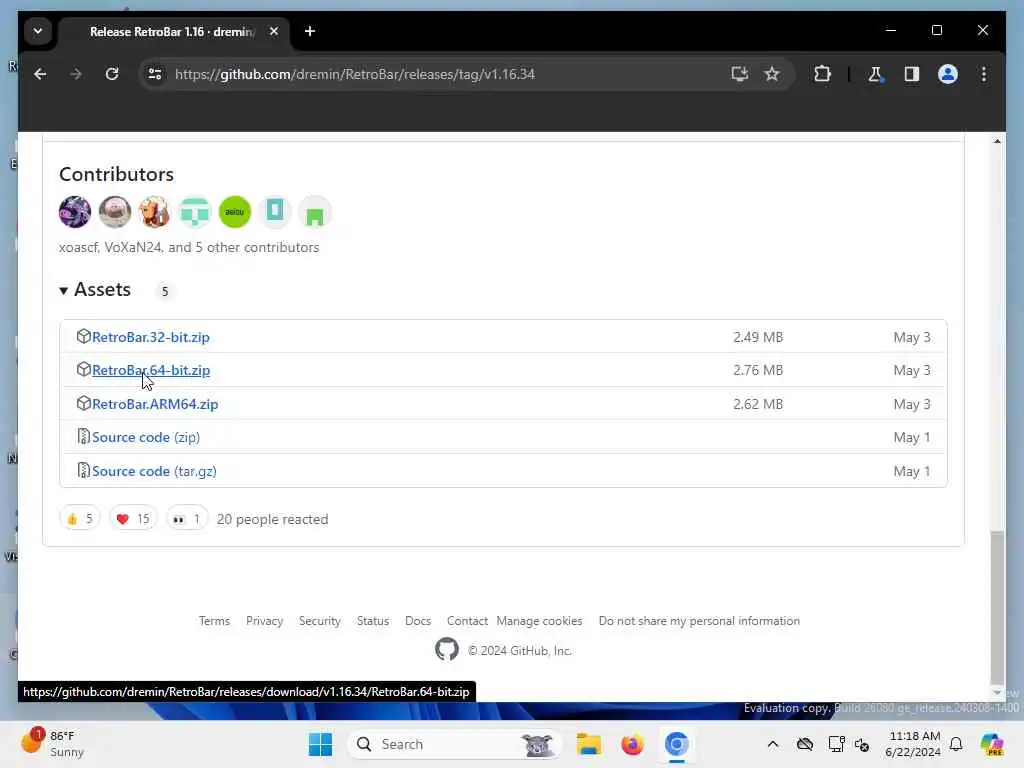Open the clock showing 11:18 AM
Image resolution: width=1024 pixels, height=768 pixels.
click(913, 744)
